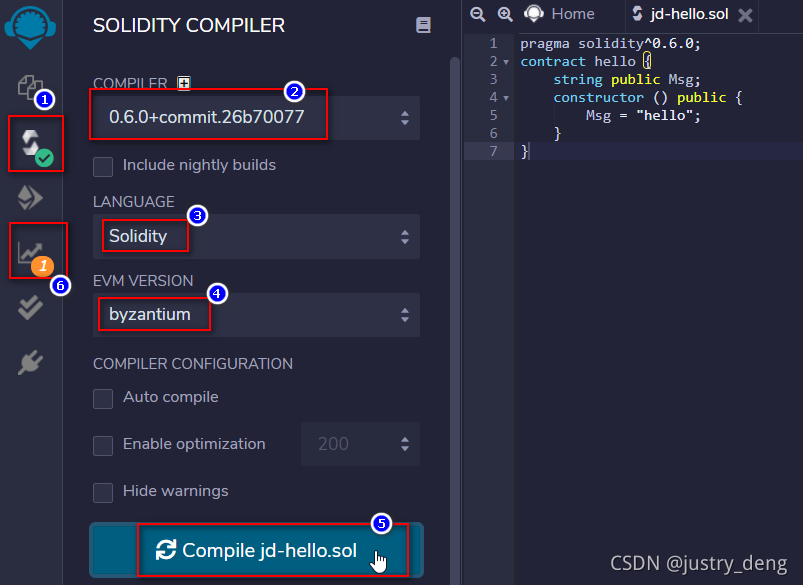Click 'string public Msg;' code line
Screen dimensions: 803x585
(x=627, y=79)
